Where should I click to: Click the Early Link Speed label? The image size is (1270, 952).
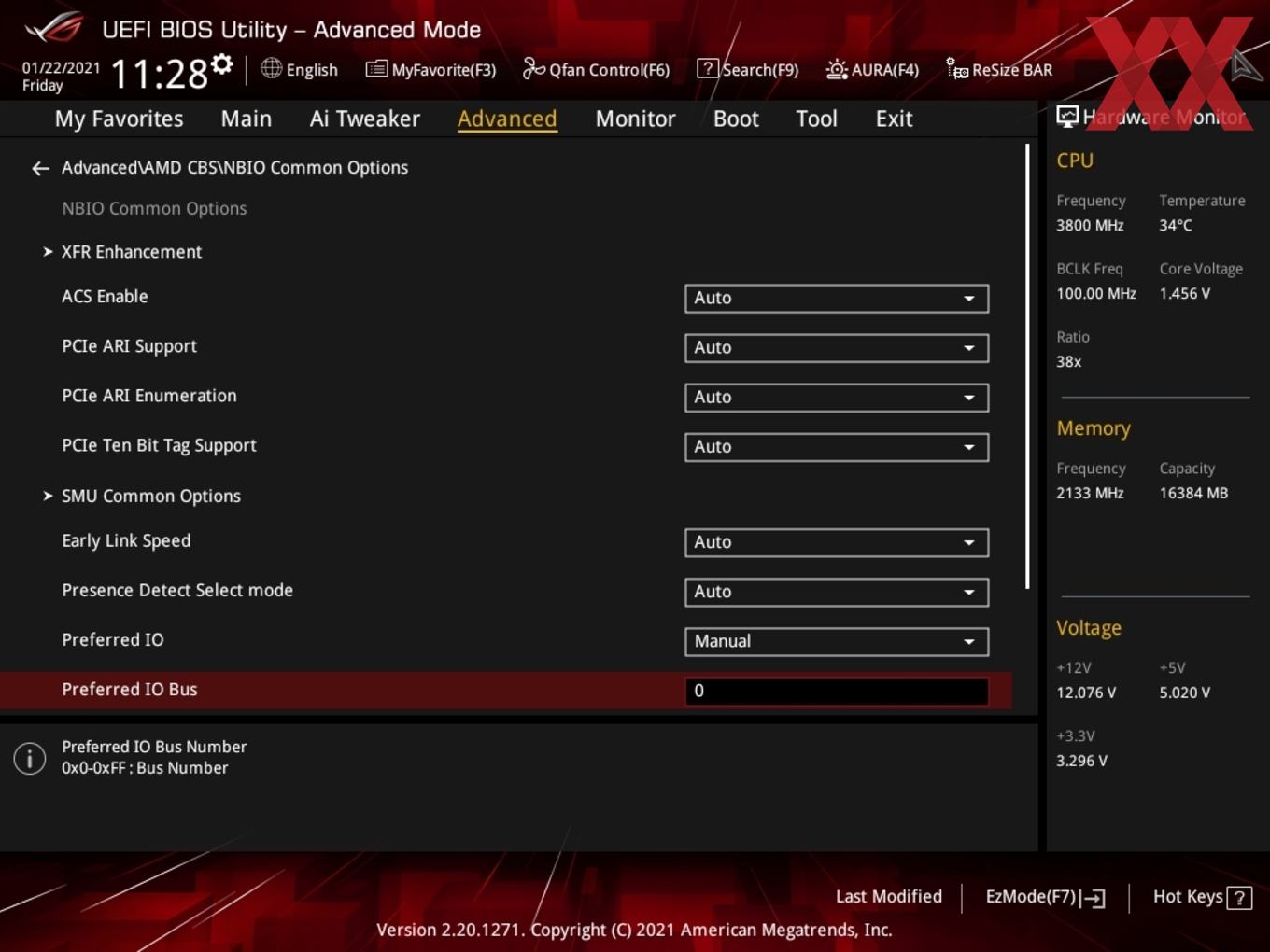[x=126, y=540]
